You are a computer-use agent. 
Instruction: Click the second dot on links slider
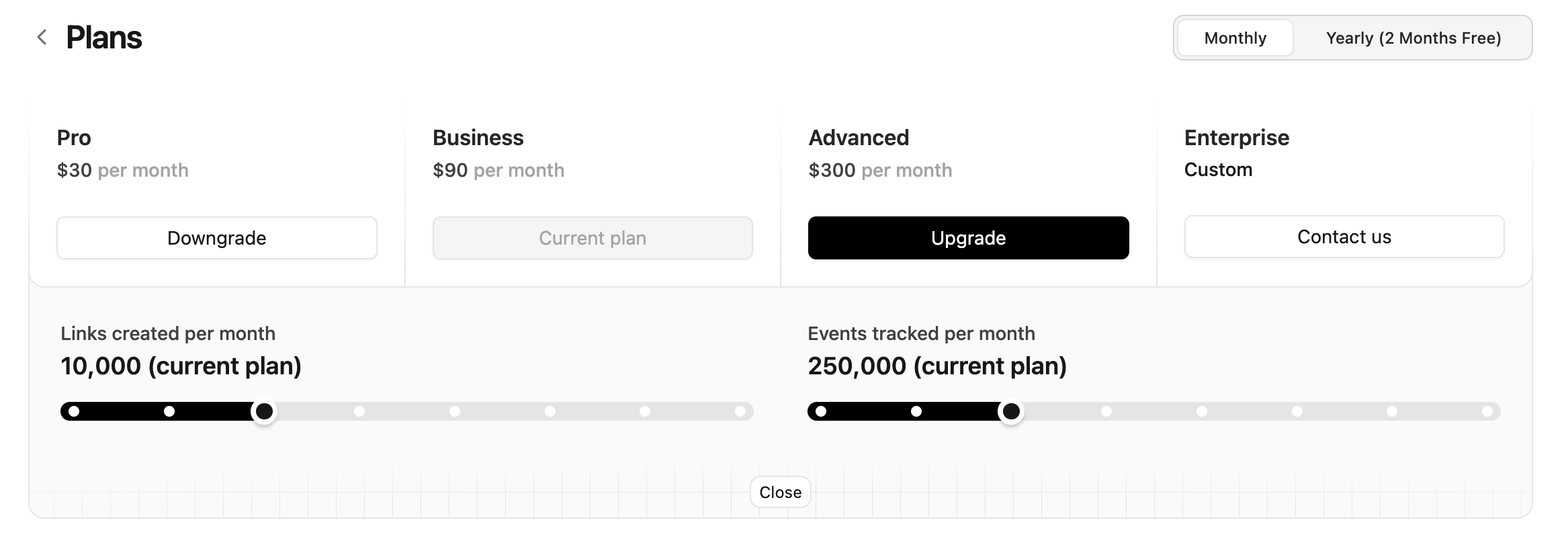(169, 411)
